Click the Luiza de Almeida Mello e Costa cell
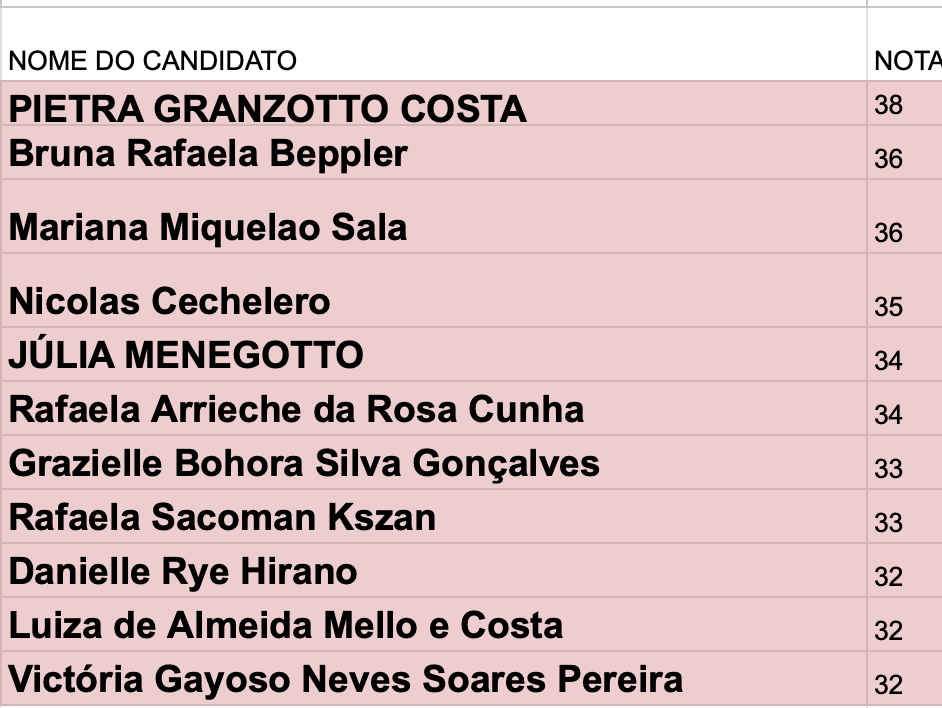Screen dimensions: 942x708 [x=286, y=625]
